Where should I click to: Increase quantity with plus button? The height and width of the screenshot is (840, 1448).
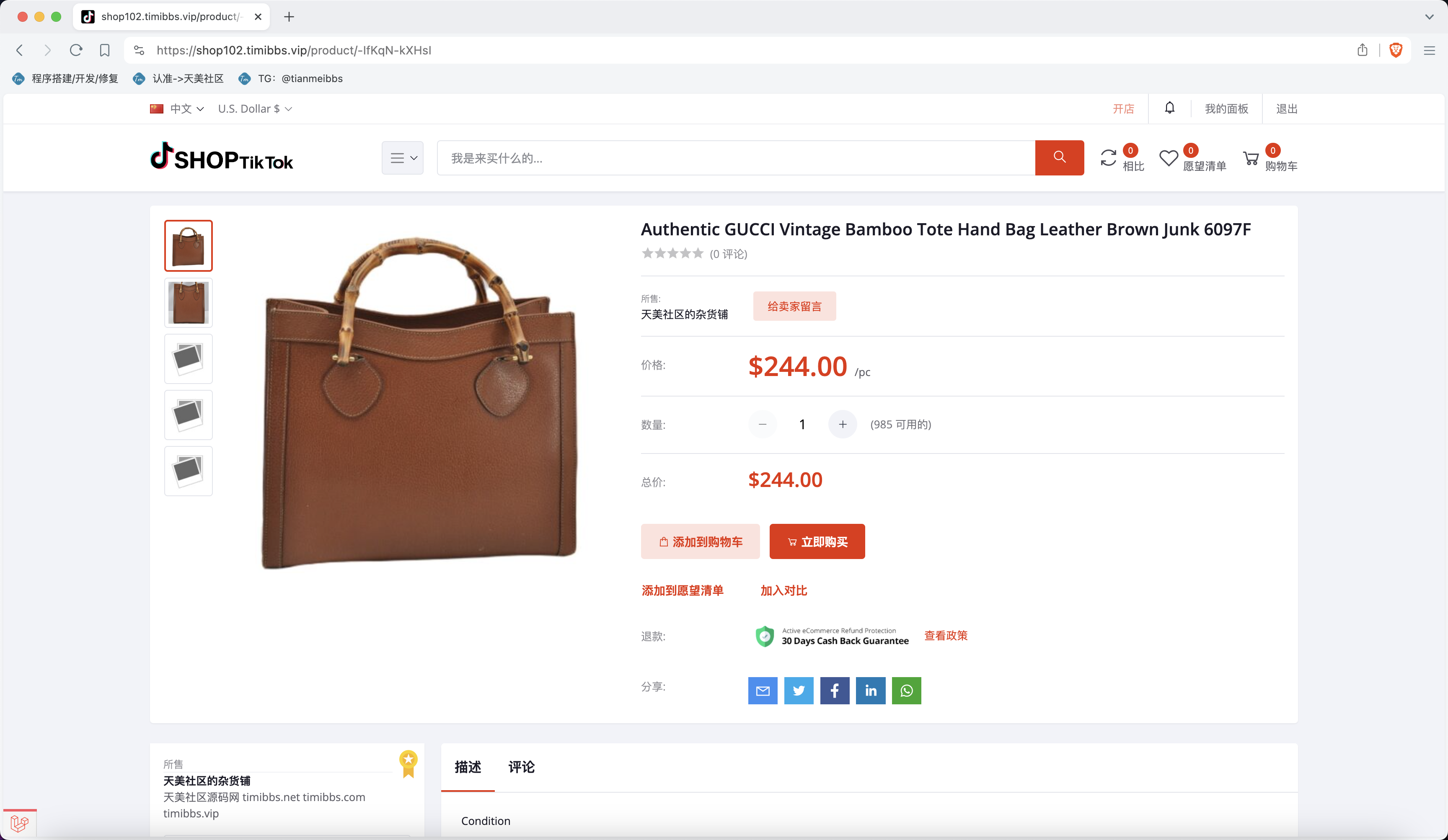coord(843,424)
